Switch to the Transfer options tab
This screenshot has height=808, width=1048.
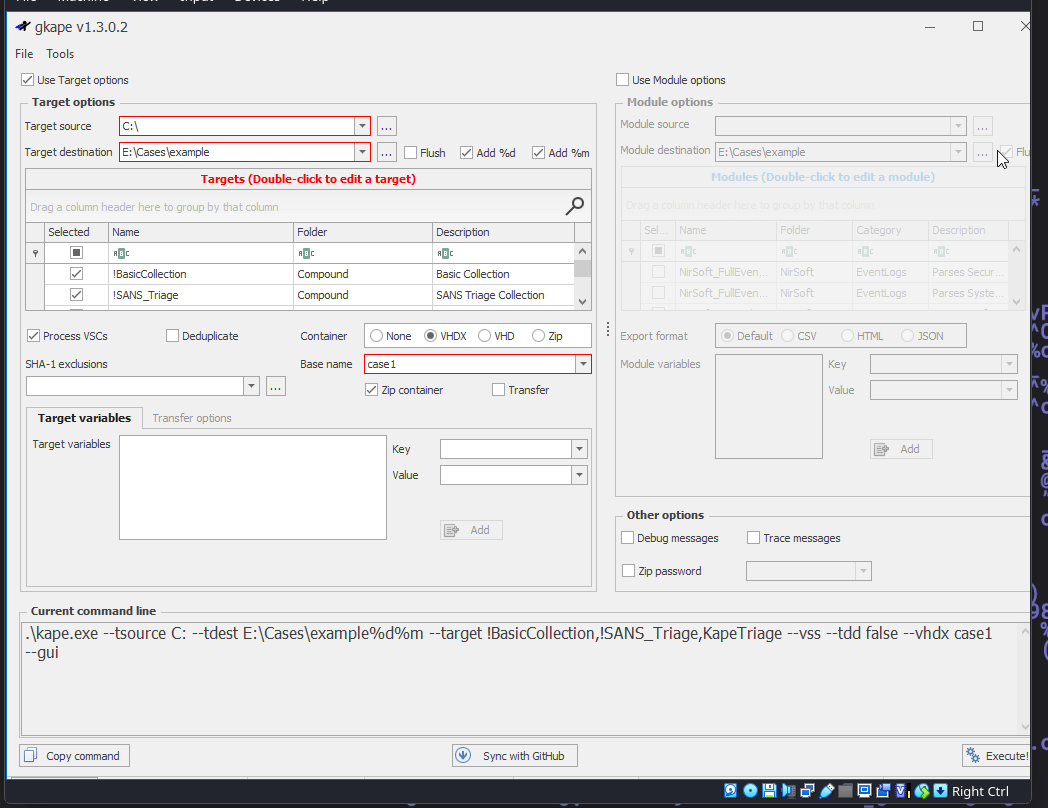[191, 418]
